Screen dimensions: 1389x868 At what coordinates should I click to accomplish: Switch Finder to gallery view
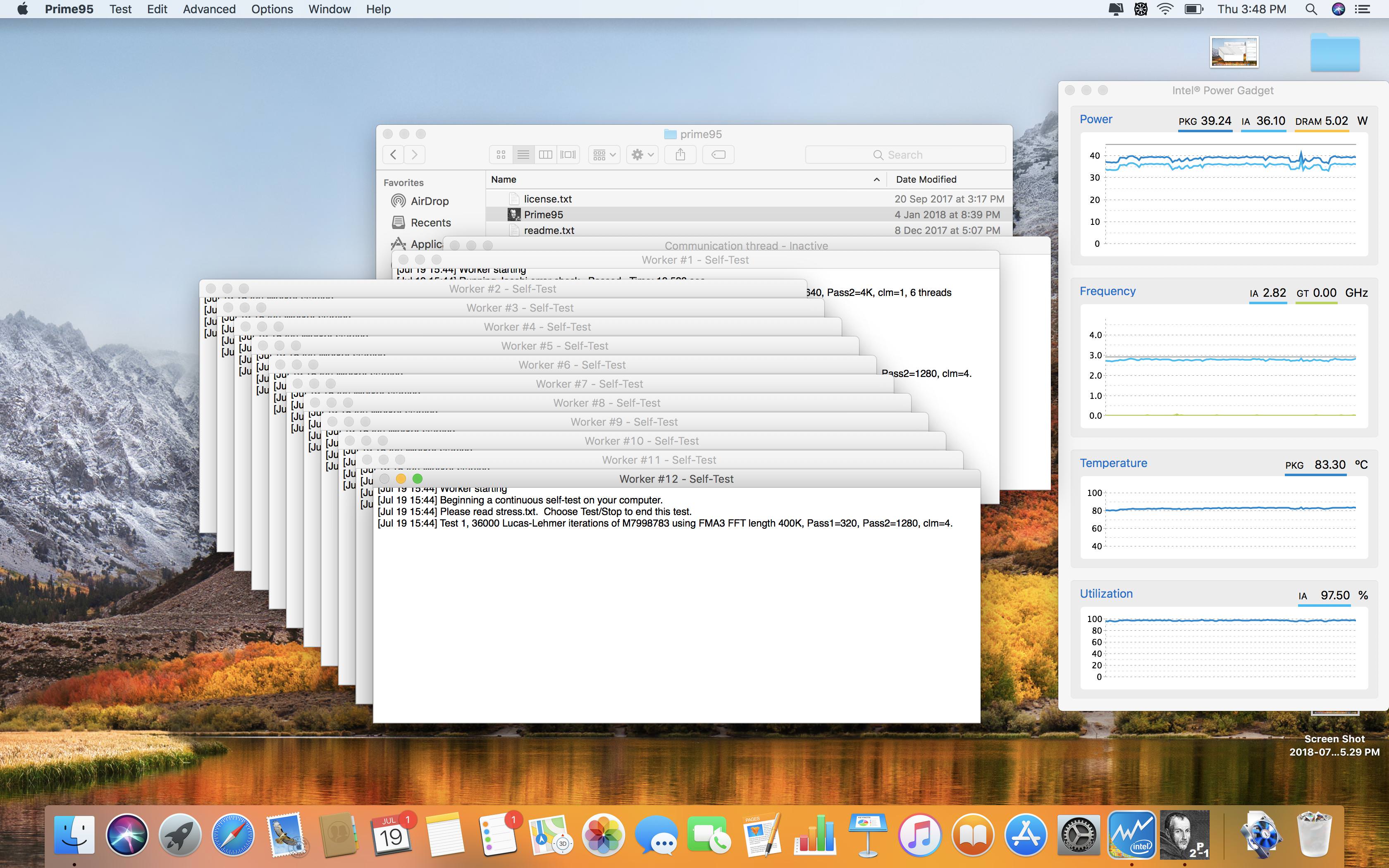click(x=568, y=155)
